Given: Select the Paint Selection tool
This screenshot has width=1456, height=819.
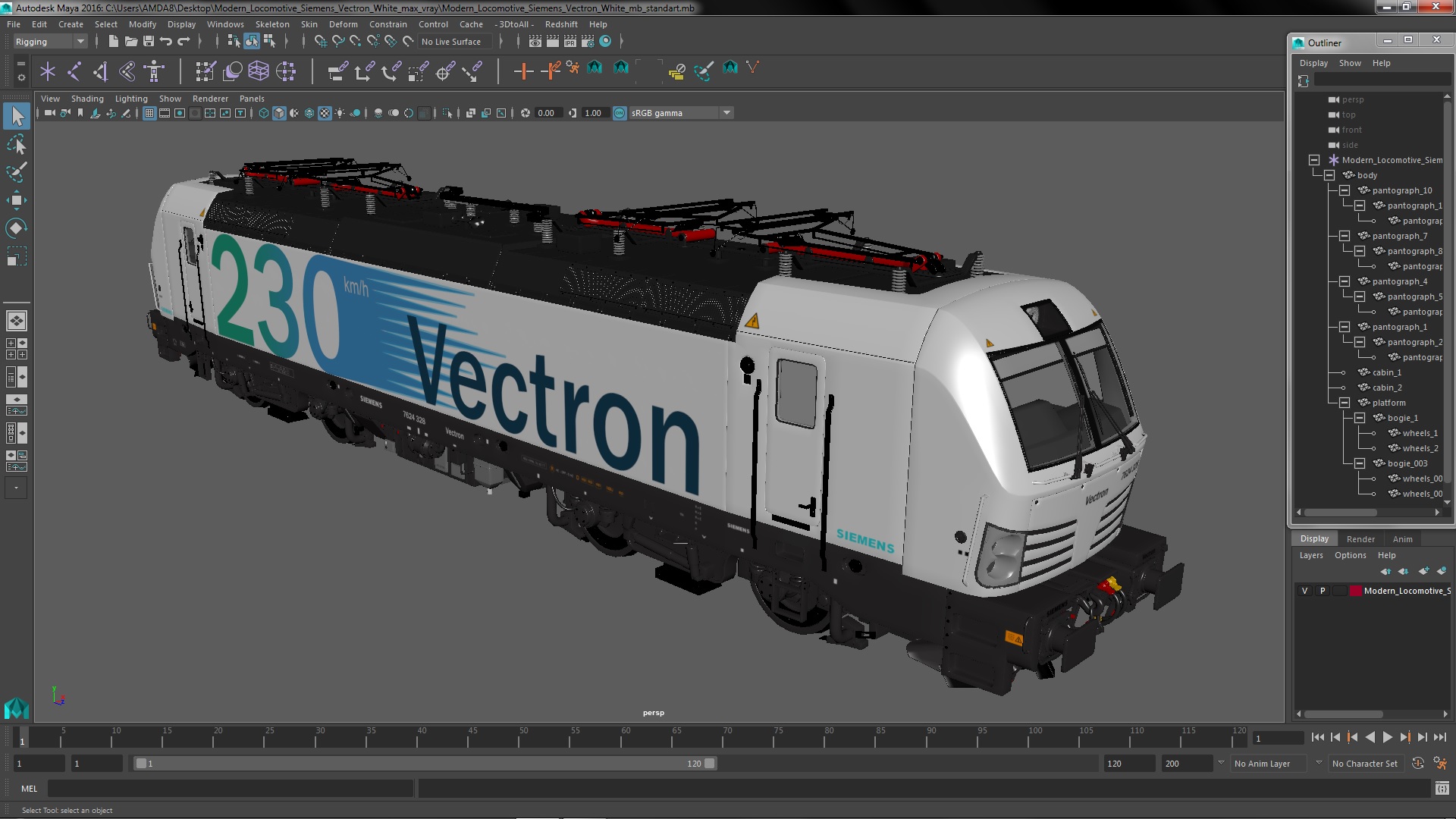Looking at the screenshot, I should click(x=16, y=172).
